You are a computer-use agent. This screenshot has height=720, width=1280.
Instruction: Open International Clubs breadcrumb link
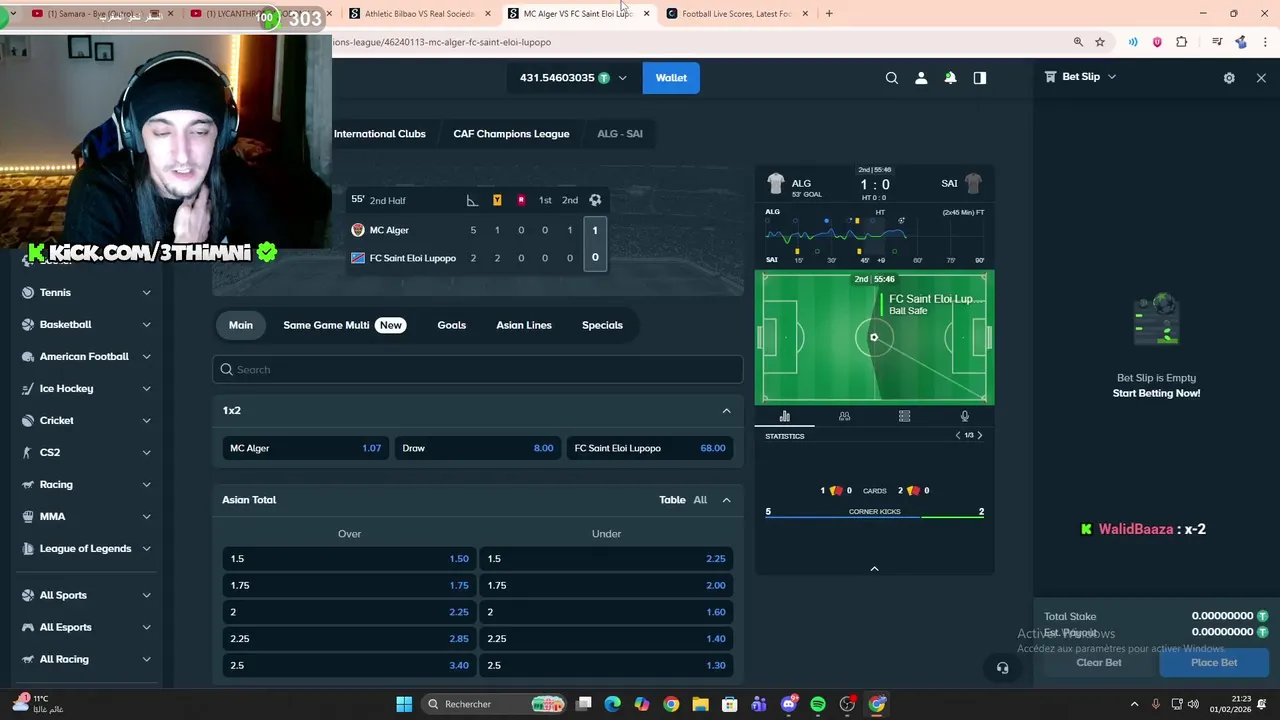pyautogui.click(x=380, y=134)
